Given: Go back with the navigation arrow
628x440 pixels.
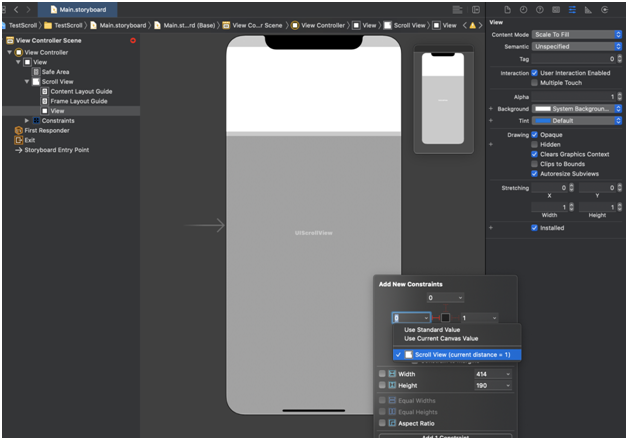Looking at the screenshot, I should pos(16,9).
